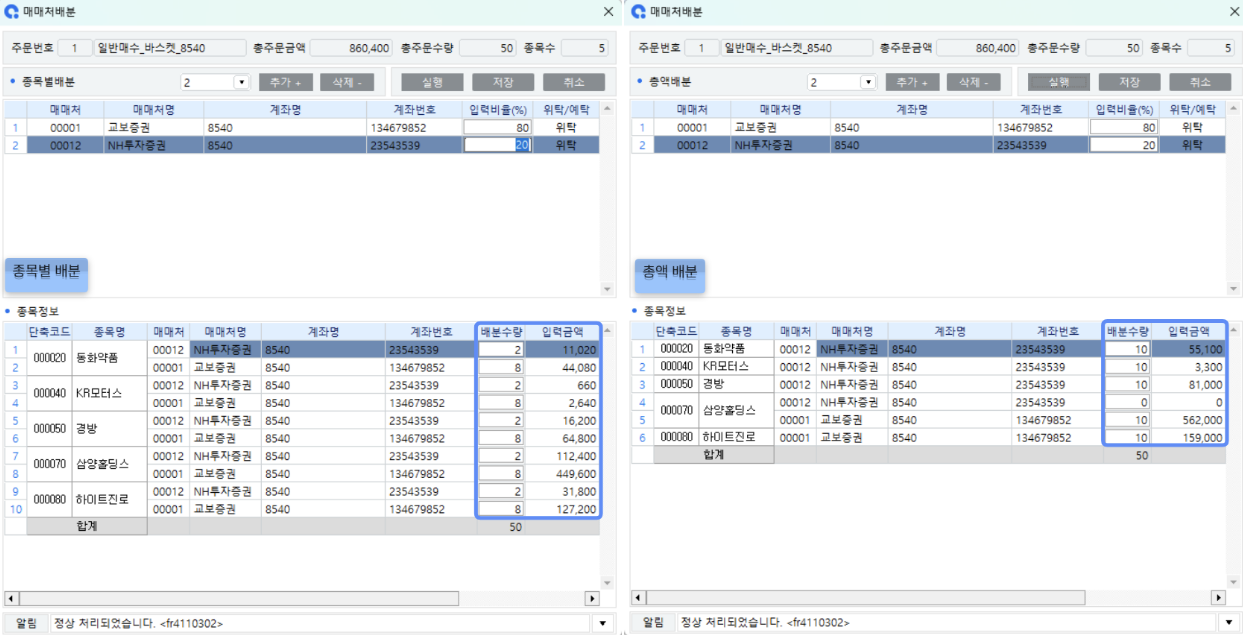Click 배분수량 column header in left 종목정보 table
The height and width of the screenshot is (635, 1243).
(501, 331)
